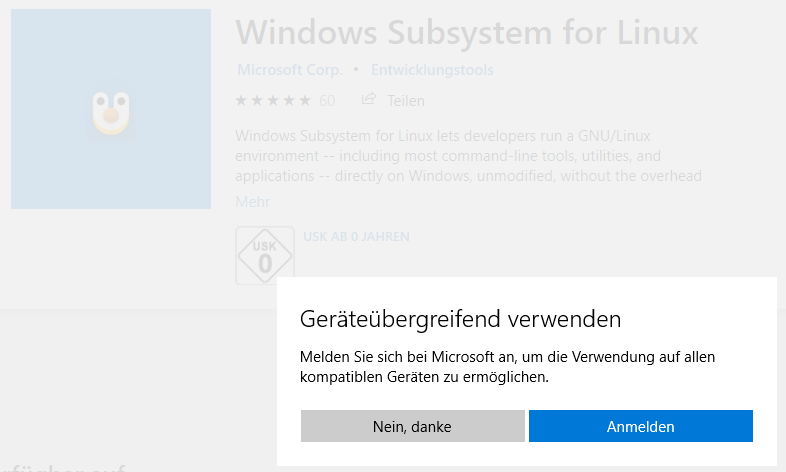Open the Entwicklungstools category link
The width and height of the screenshot is (786, 472).
[x=431, y=70]
